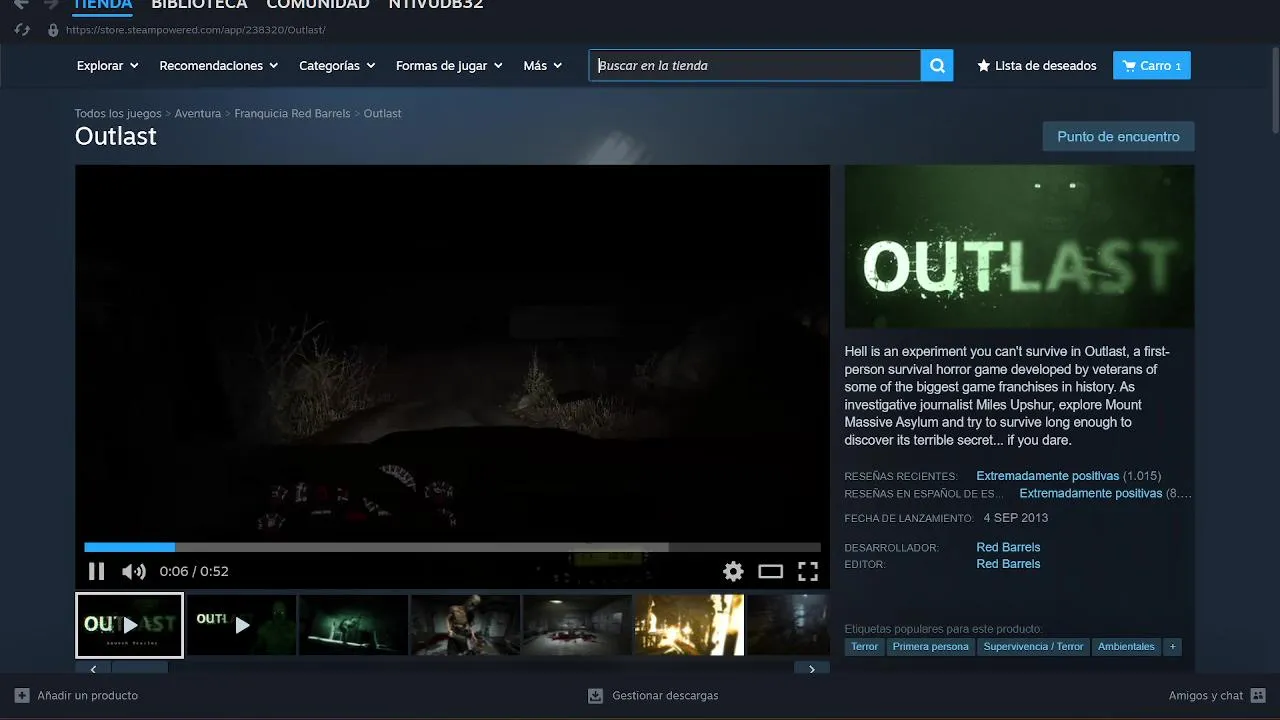The image size is (1280, 720).
Task: Reload the store page
Action: [22, 30]
